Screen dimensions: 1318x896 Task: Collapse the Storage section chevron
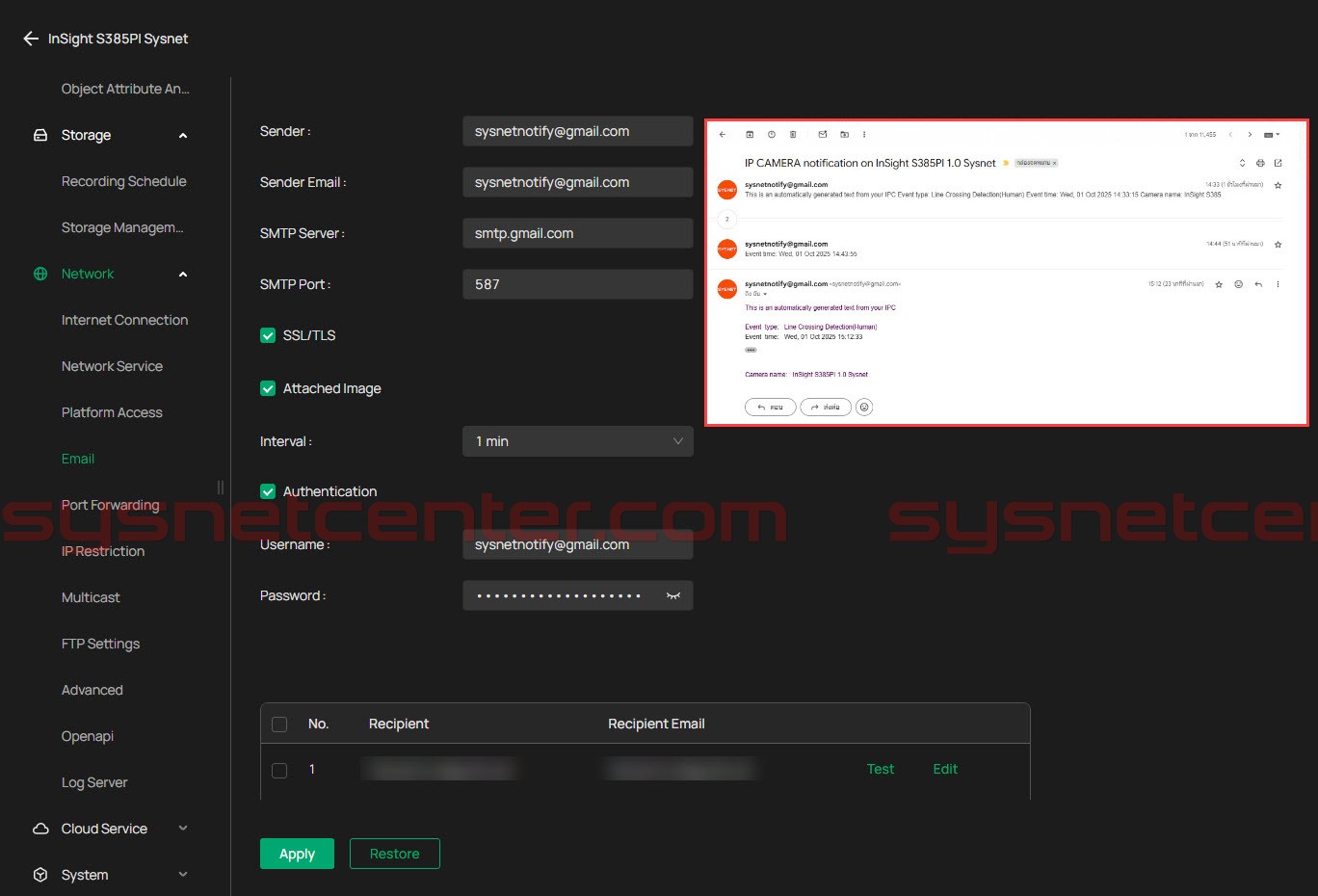pyautogui.click(x=183, y=136)
